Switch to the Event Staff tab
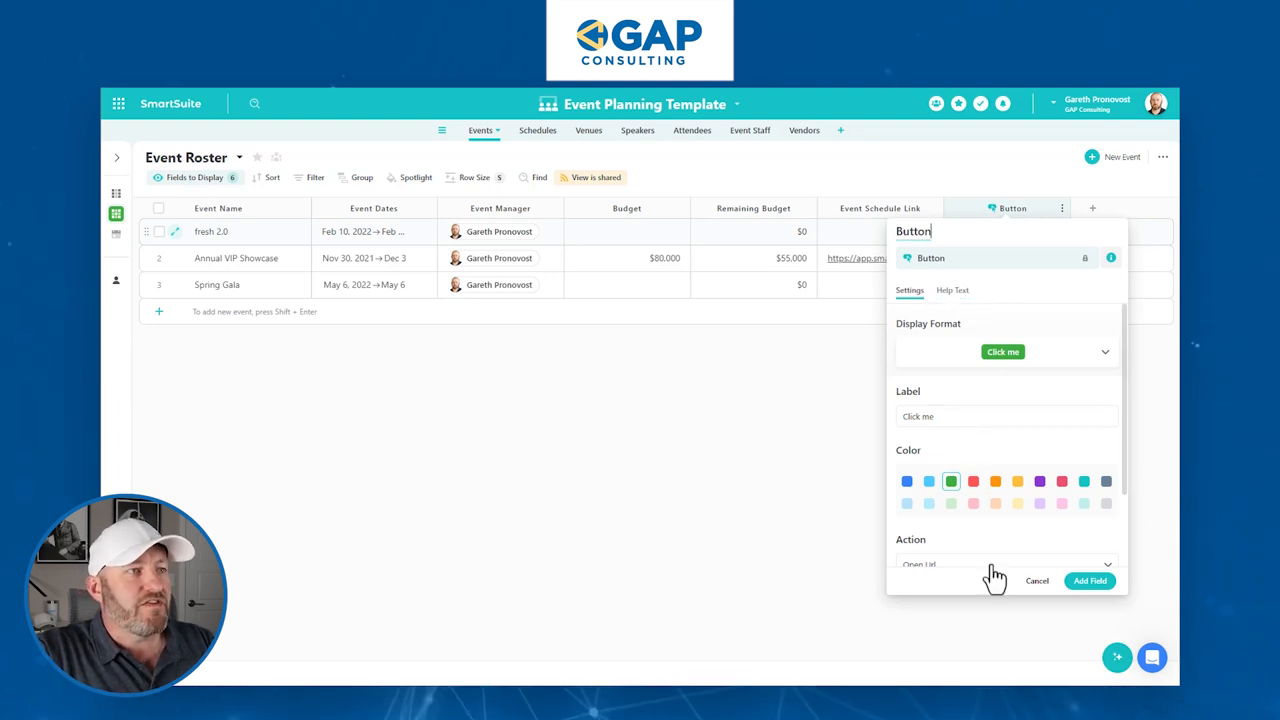Screen dimensions: 1280x720 [750, 130]
